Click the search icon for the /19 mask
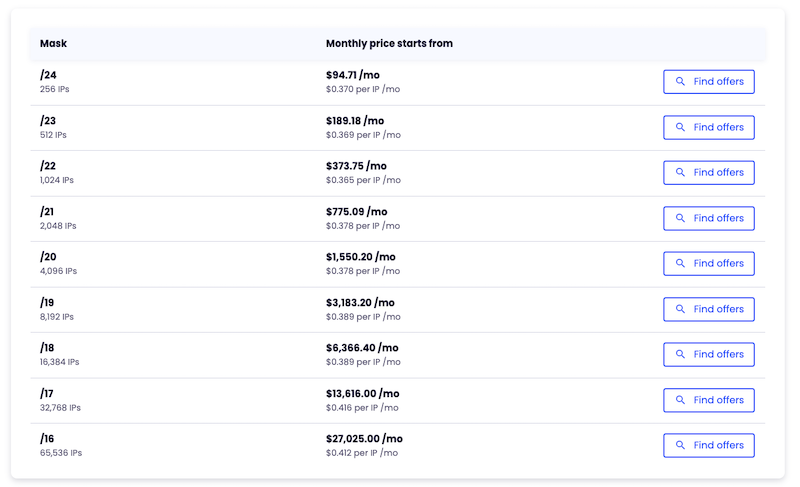Viewport: 800px width, 487px height. [x=680, y=309]
